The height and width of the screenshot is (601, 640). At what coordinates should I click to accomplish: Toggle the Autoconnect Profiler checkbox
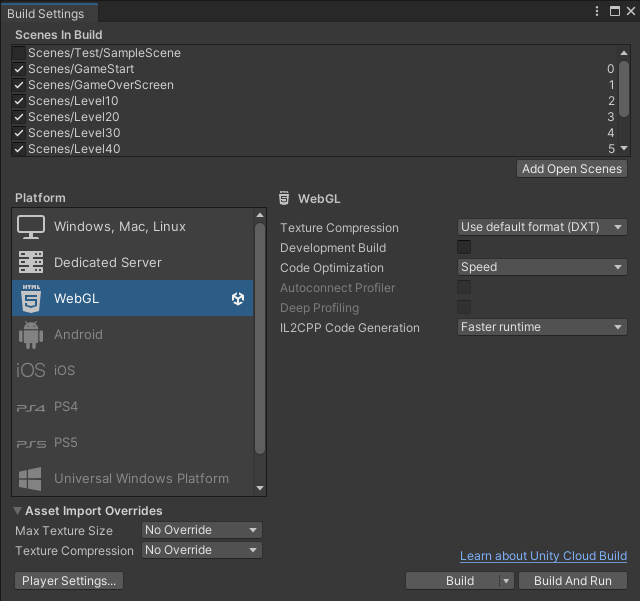[x=464, y=287]
